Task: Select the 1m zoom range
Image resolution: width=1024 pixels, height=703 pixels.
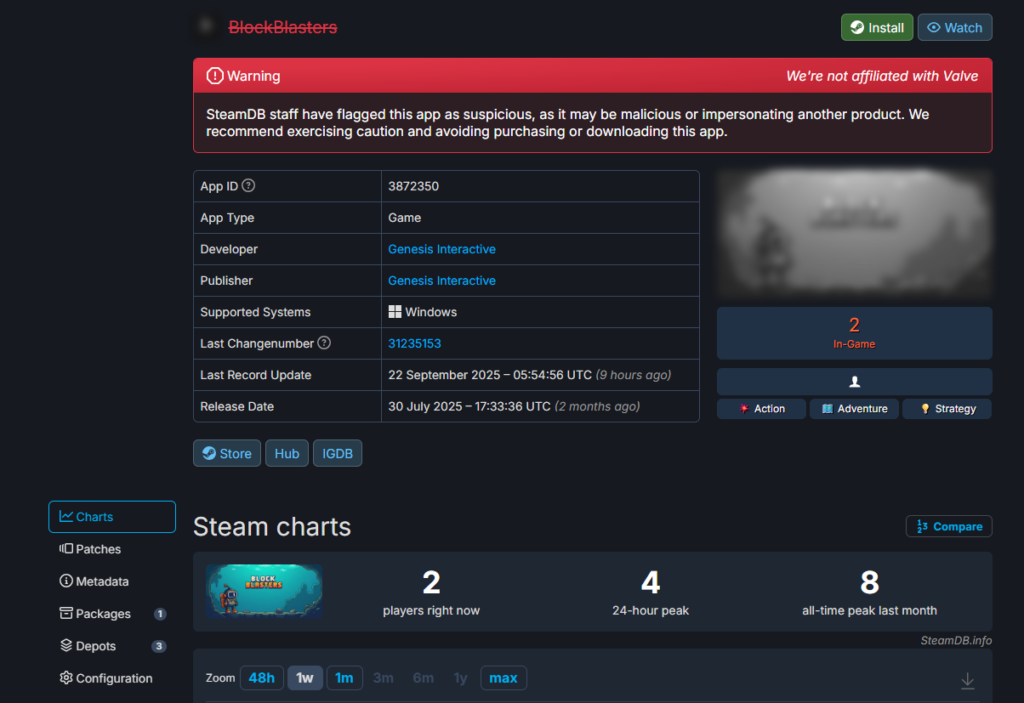Action: [x=344, y=678]
